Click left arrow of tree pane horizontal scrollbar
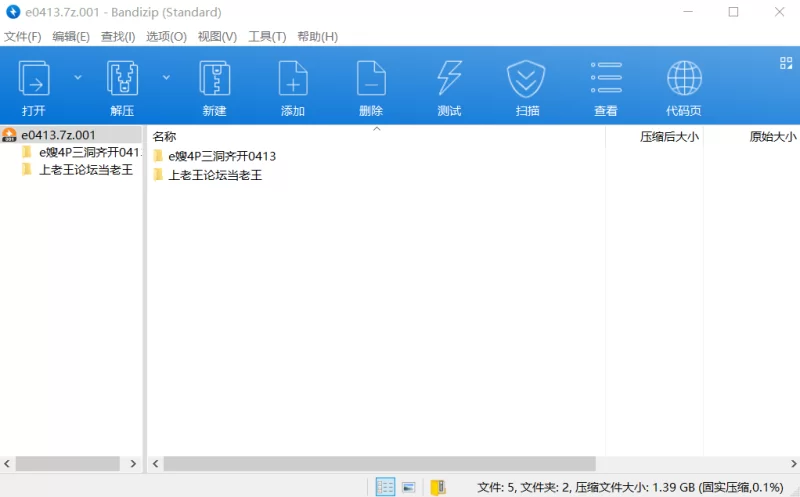Image resolution: width=800 pixels, height=497 pixels. point(7,463)
